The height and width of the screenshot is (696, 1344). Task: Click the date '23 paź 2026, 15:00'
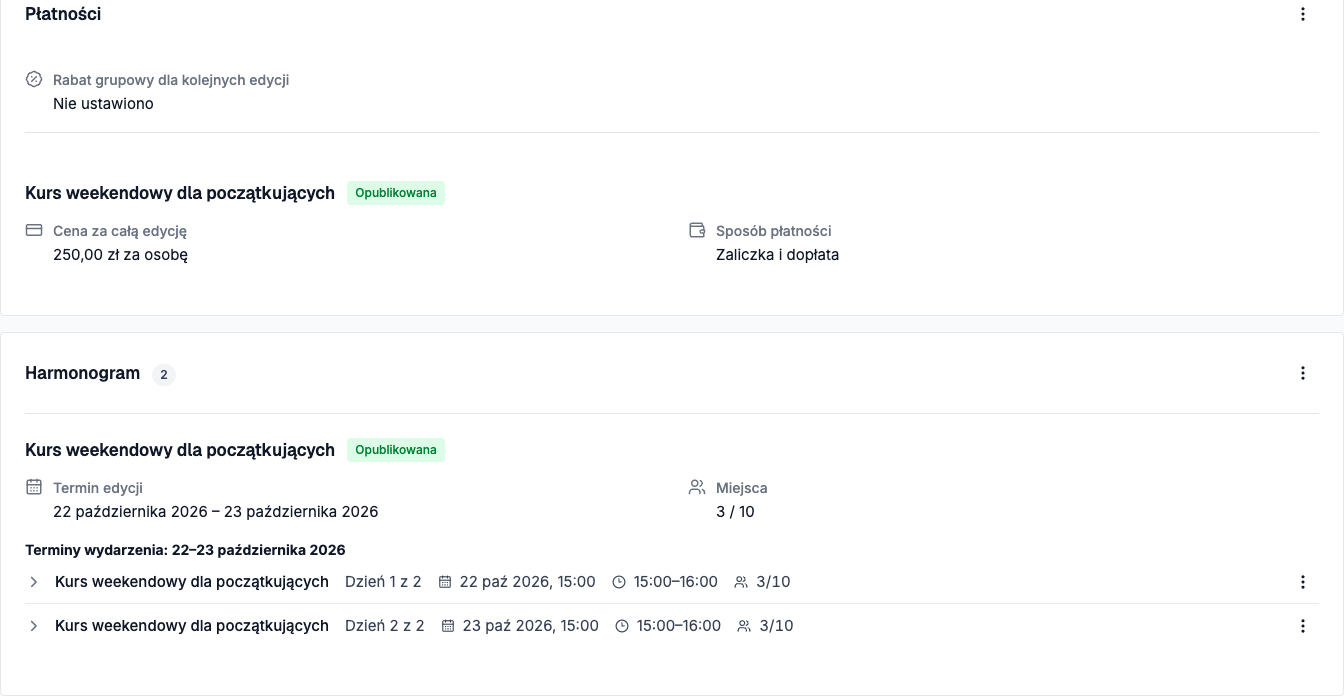pyautogui.click(x=530, y=626)
